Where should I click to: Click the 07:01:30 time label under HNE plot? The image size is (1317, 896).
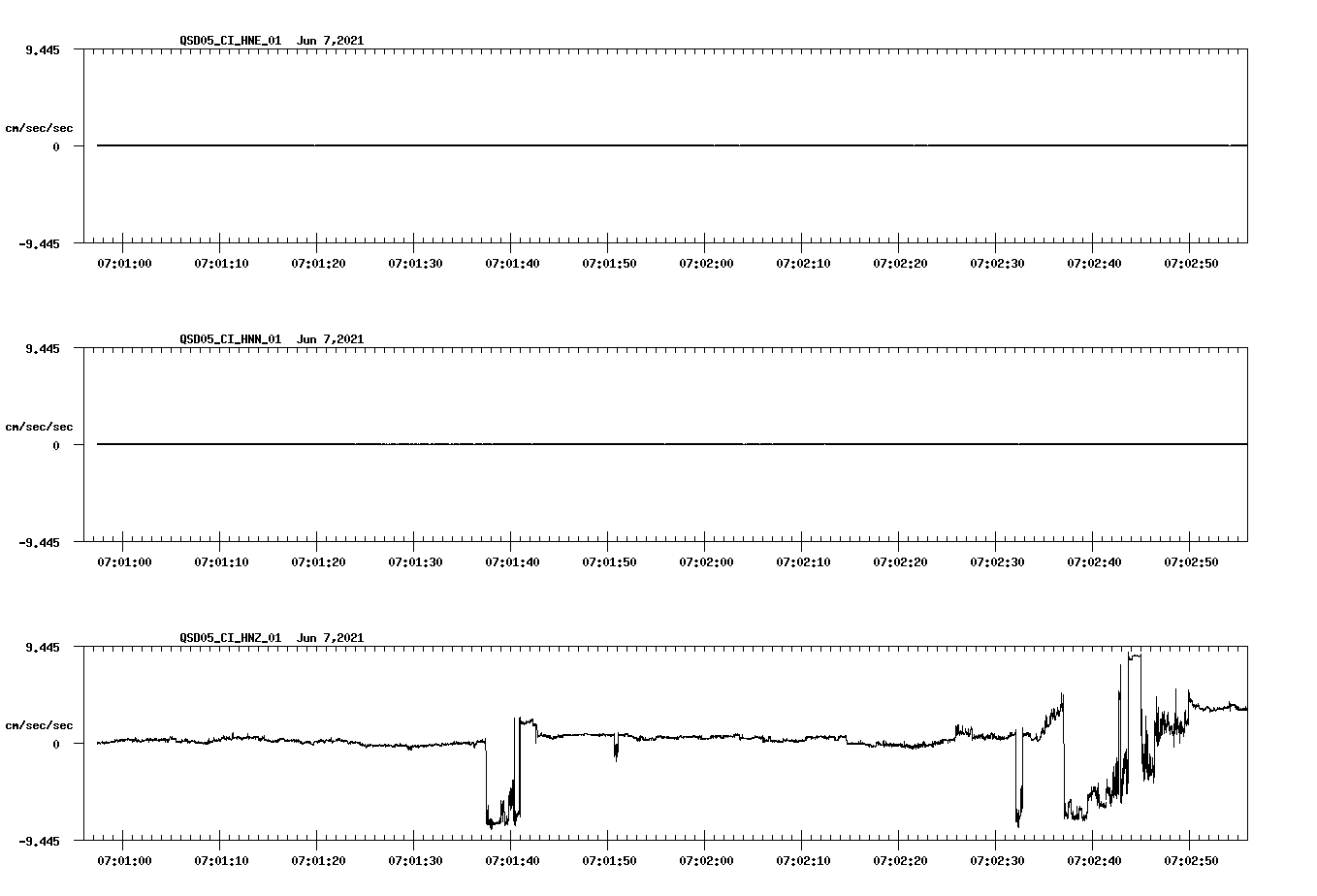(415, 263)
